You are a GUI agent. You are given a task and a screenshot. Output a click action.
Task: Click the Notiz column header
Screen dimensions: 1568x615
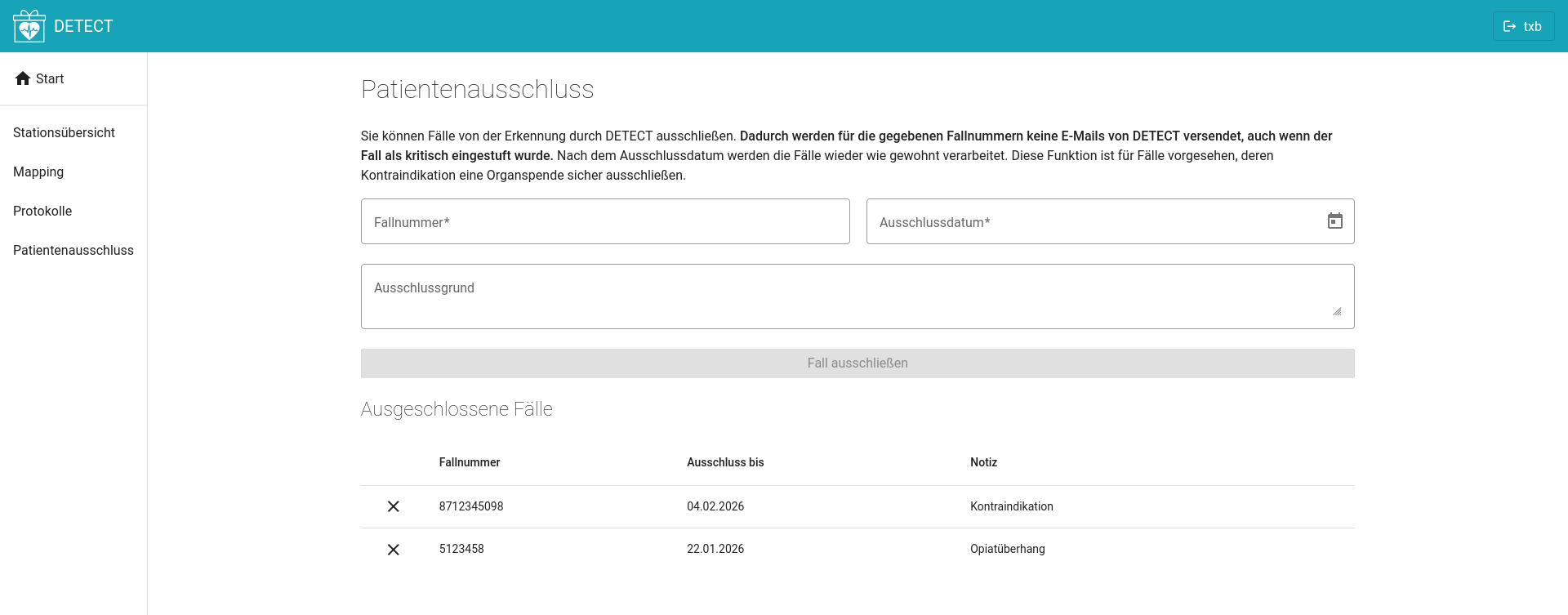pyautogui.click(x=983, y=462)
